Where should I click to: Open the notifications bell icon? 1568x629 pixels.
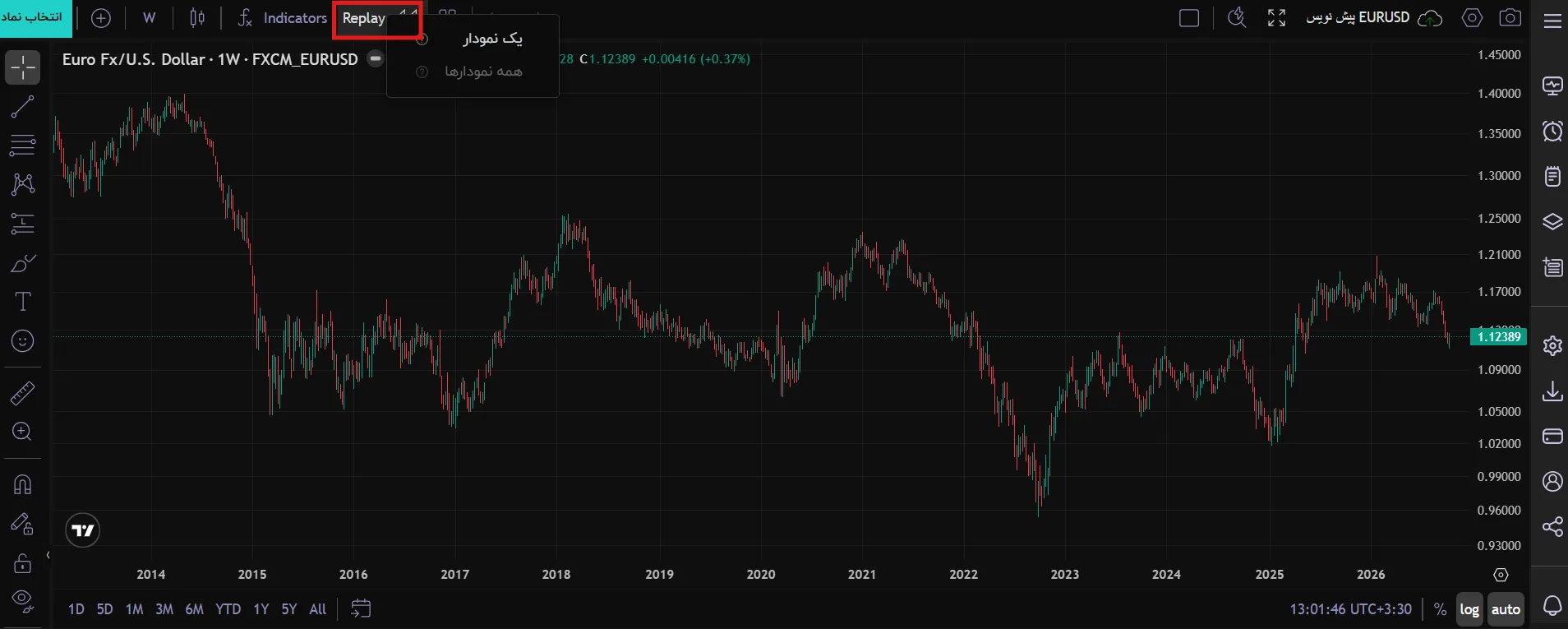(1552, 606)
